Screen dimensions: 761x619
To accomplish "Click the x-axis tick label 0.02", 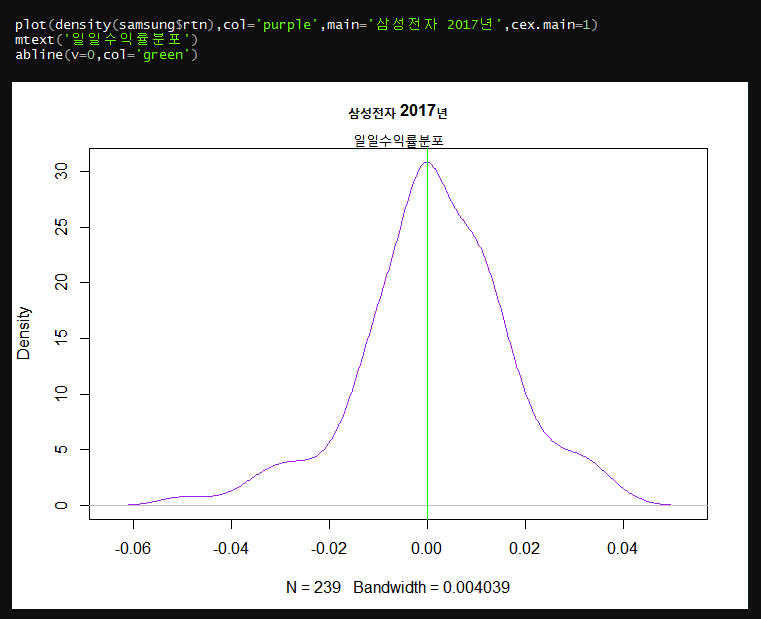I will coord(524,549).
